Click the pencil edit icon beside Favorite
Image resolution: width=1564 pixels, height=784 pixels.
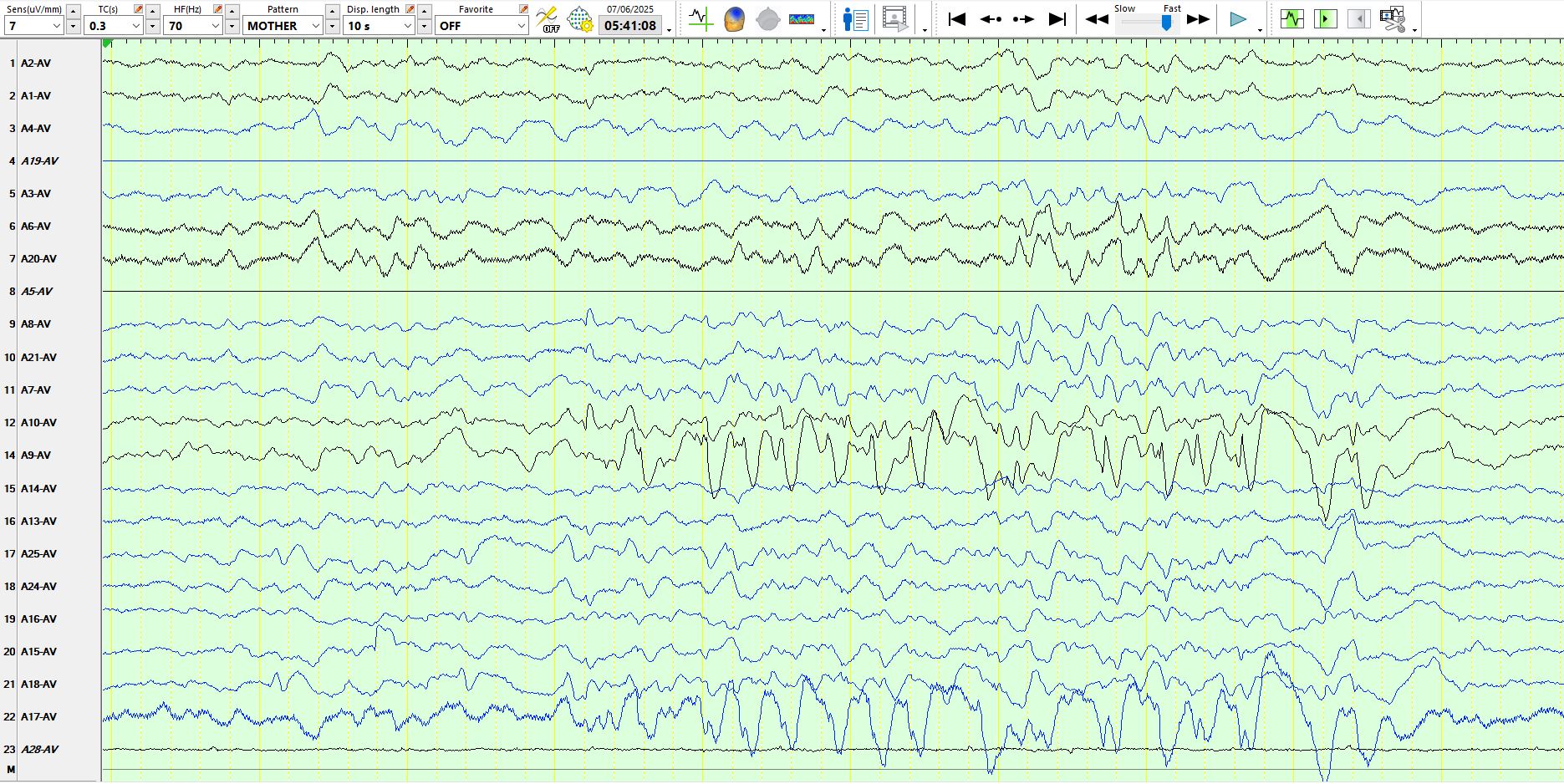coord(523,9)
